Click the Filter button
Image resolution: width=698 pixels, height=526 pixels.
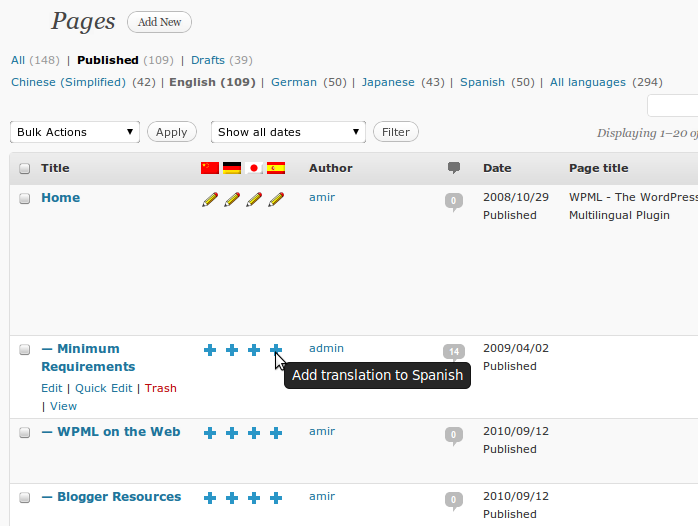click(395, 132)
